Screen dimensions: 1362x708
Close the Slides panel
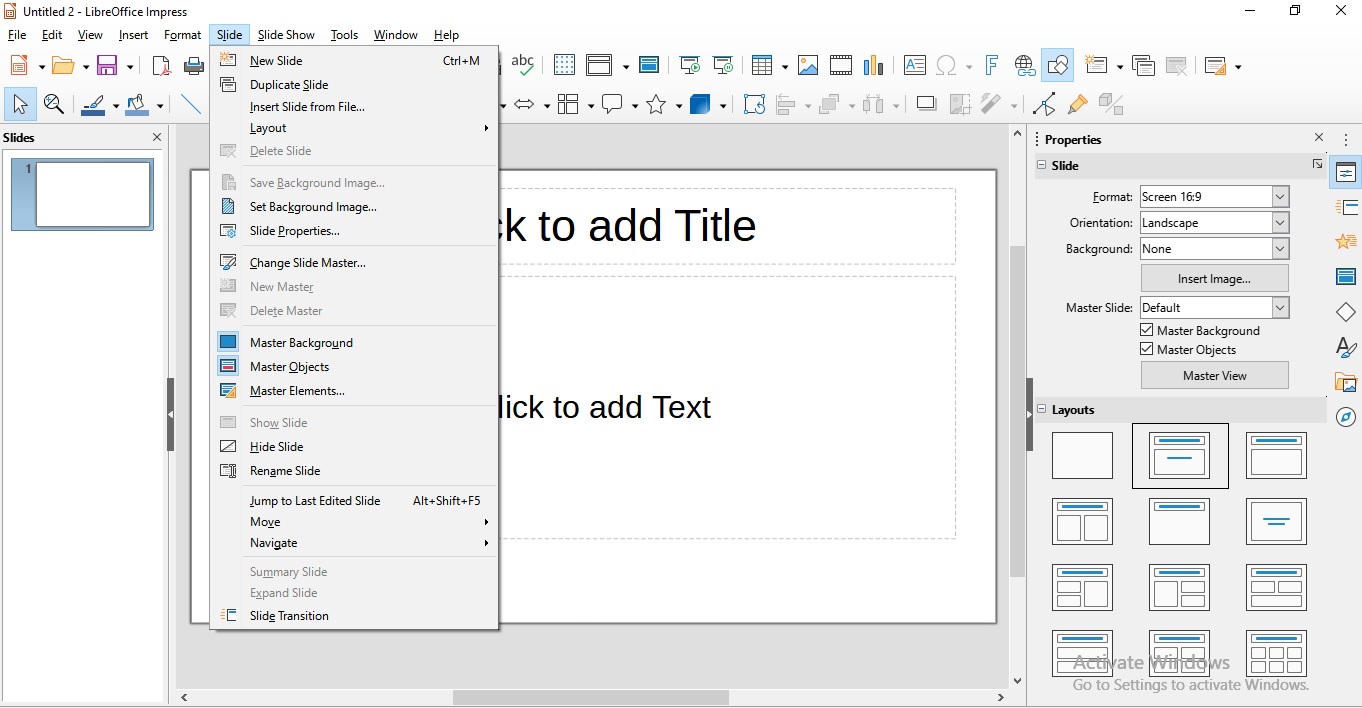(x=157, y=137)
